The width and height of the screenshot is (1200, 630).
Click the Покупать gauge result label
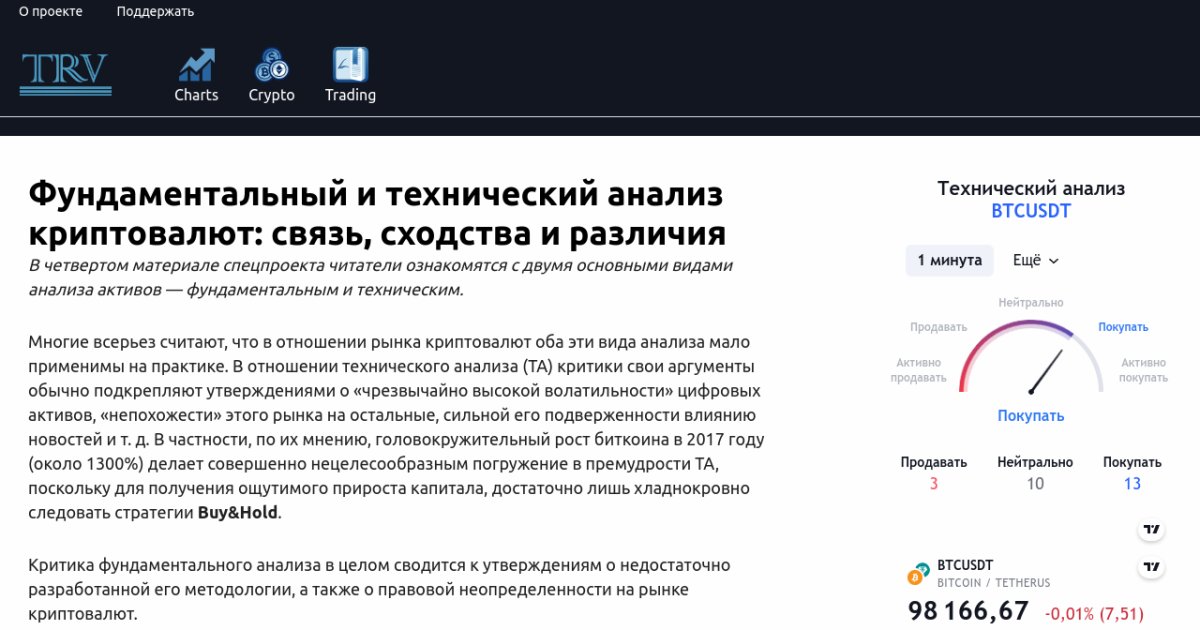click(x=1030, y=416)
